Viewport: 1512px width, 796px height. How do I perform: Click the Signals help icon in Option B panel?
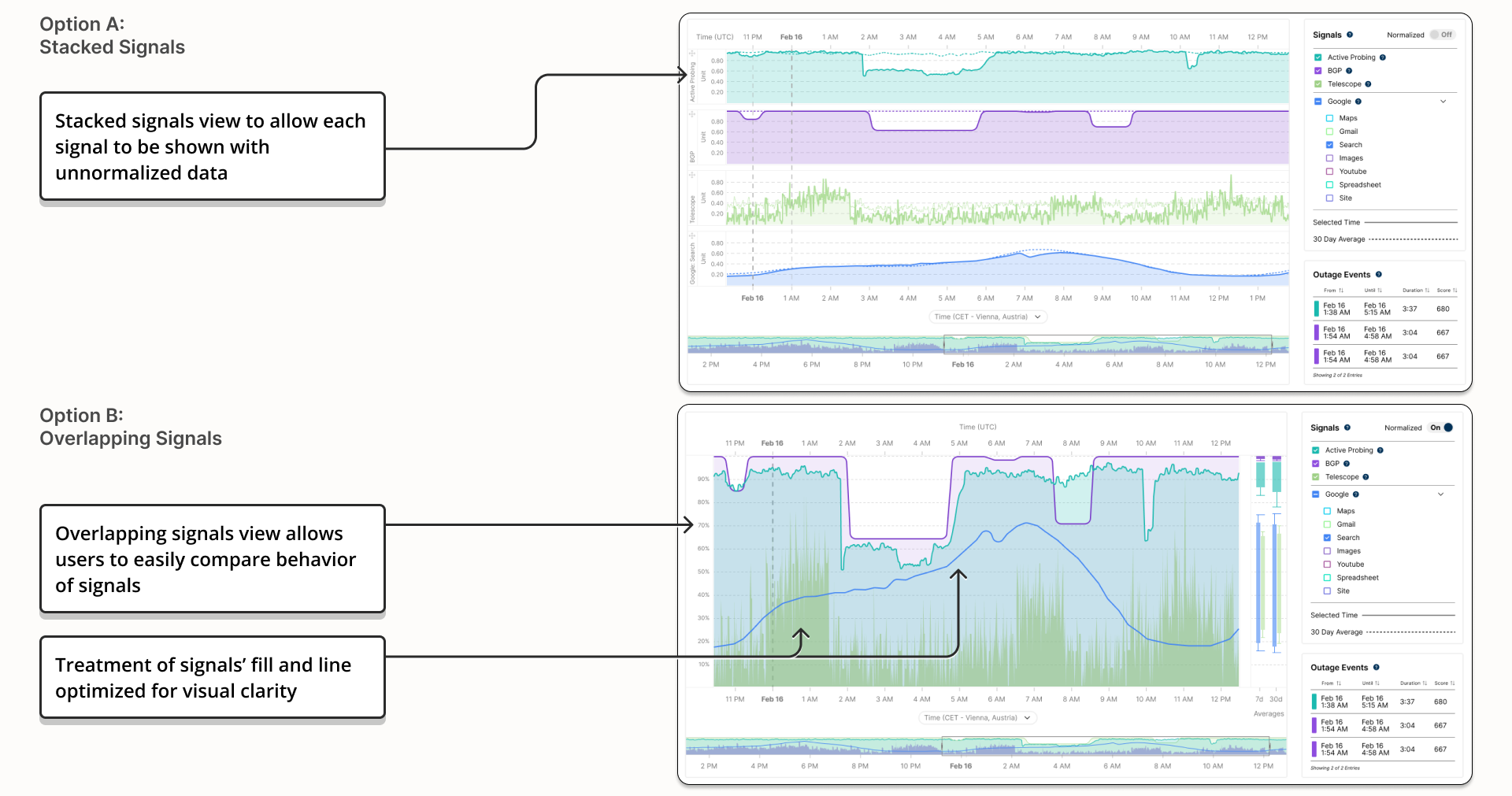[1347, 428]
